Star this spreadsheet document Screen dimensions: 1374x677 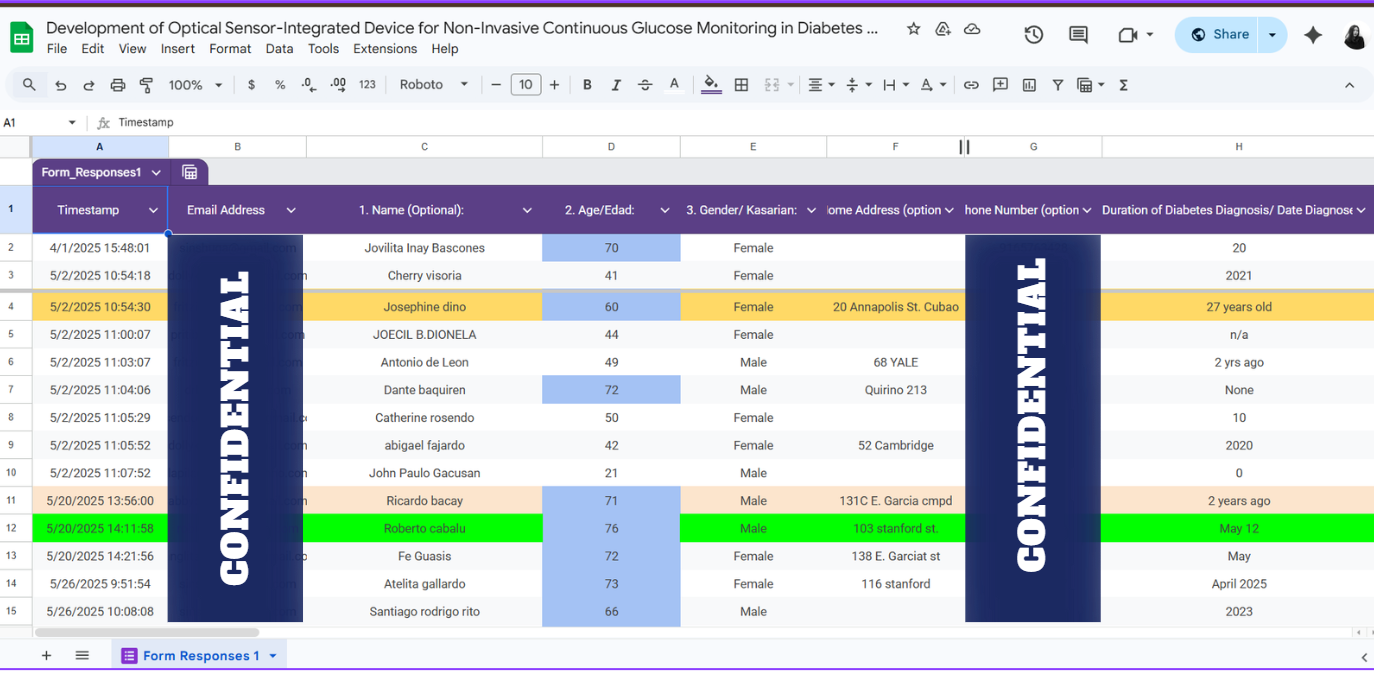913,29
